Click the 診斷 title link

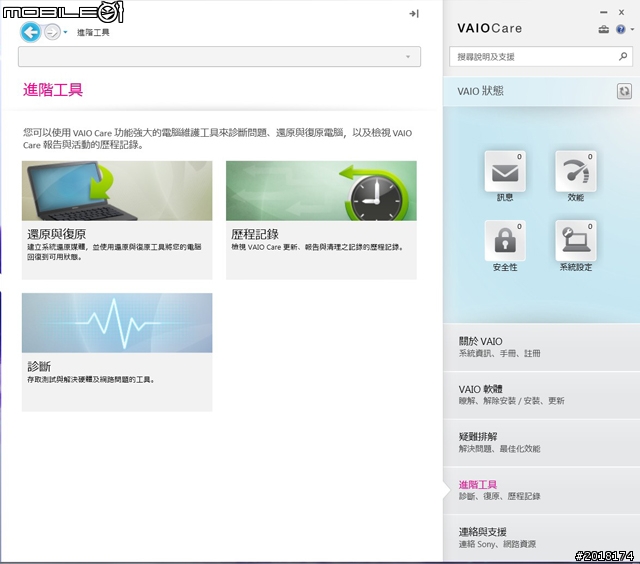click(x=39, y=366)
